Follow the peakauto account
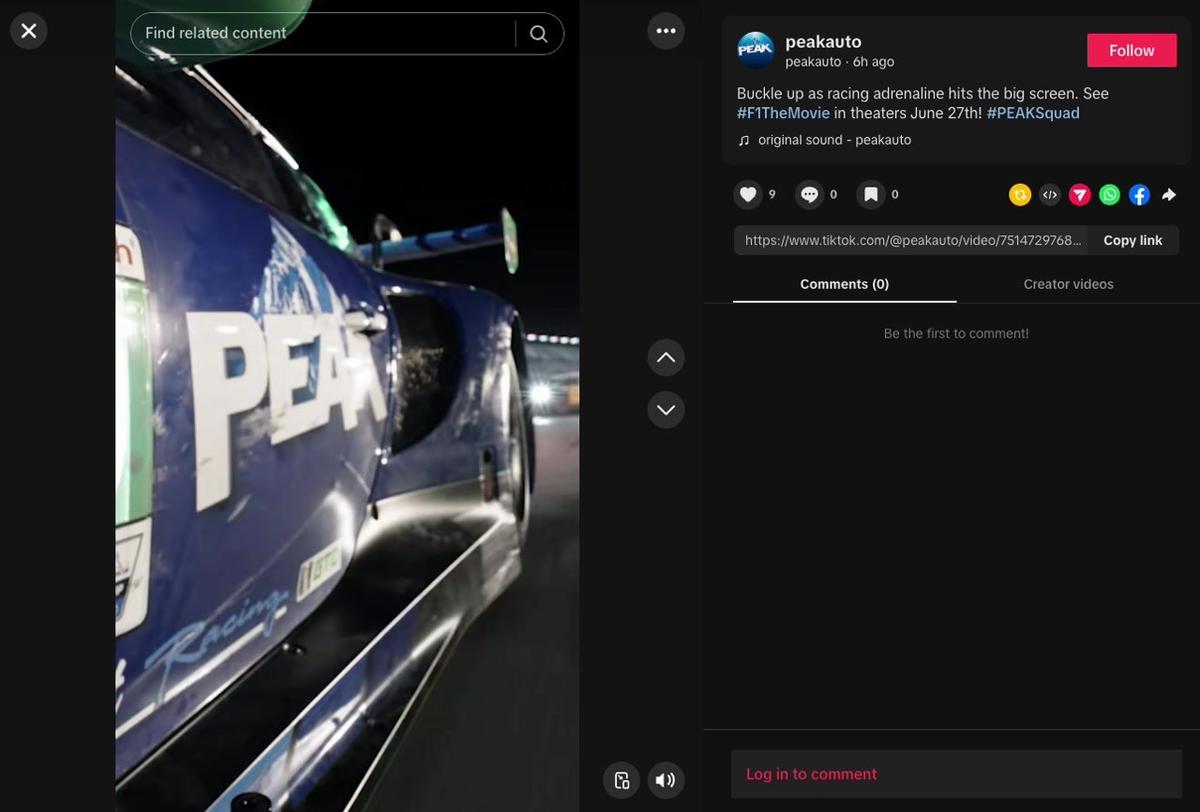 (x=1132, y=51)
